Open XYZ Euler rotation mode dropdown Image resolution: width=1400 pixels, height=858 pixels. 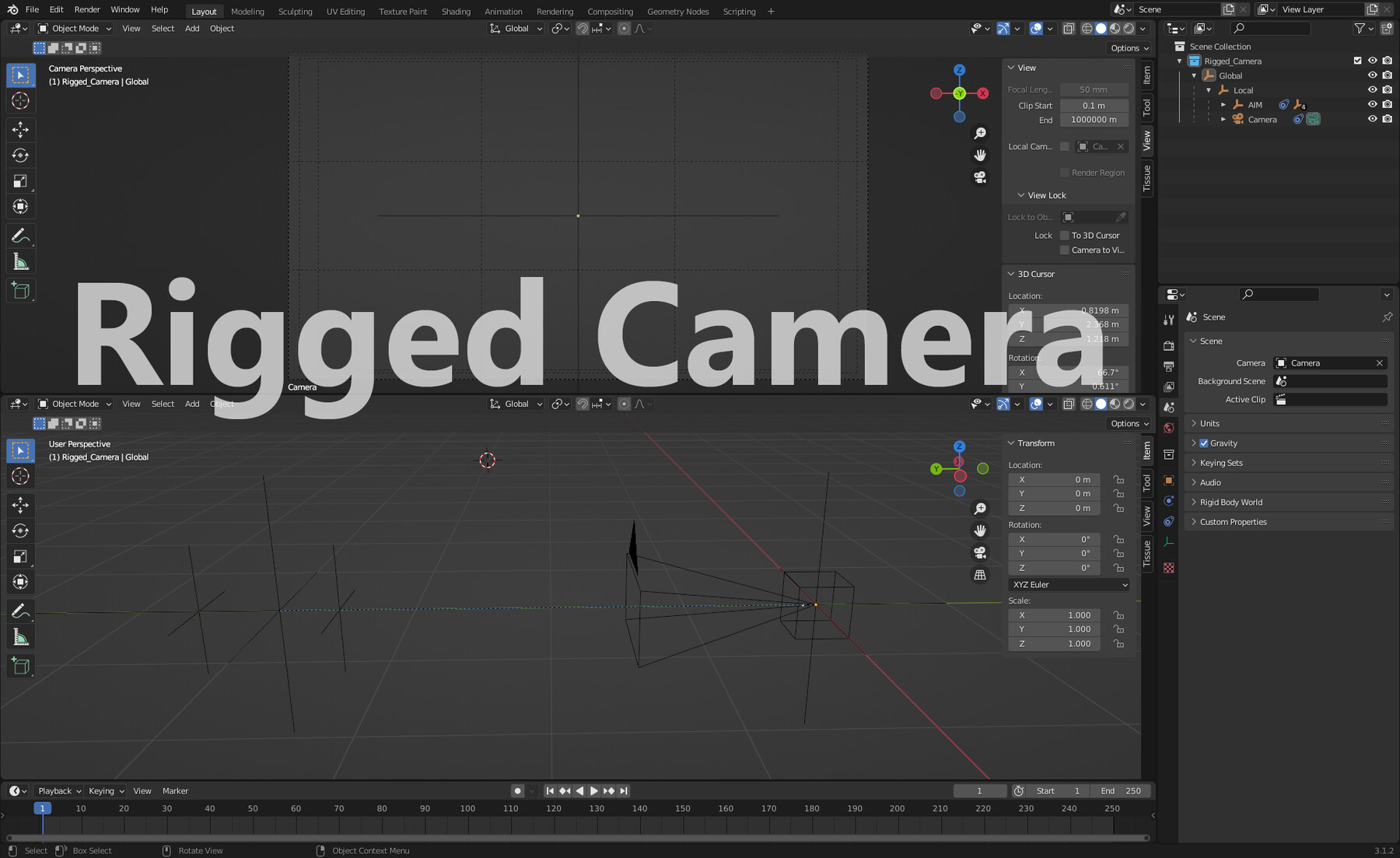tap(1069, 584)
